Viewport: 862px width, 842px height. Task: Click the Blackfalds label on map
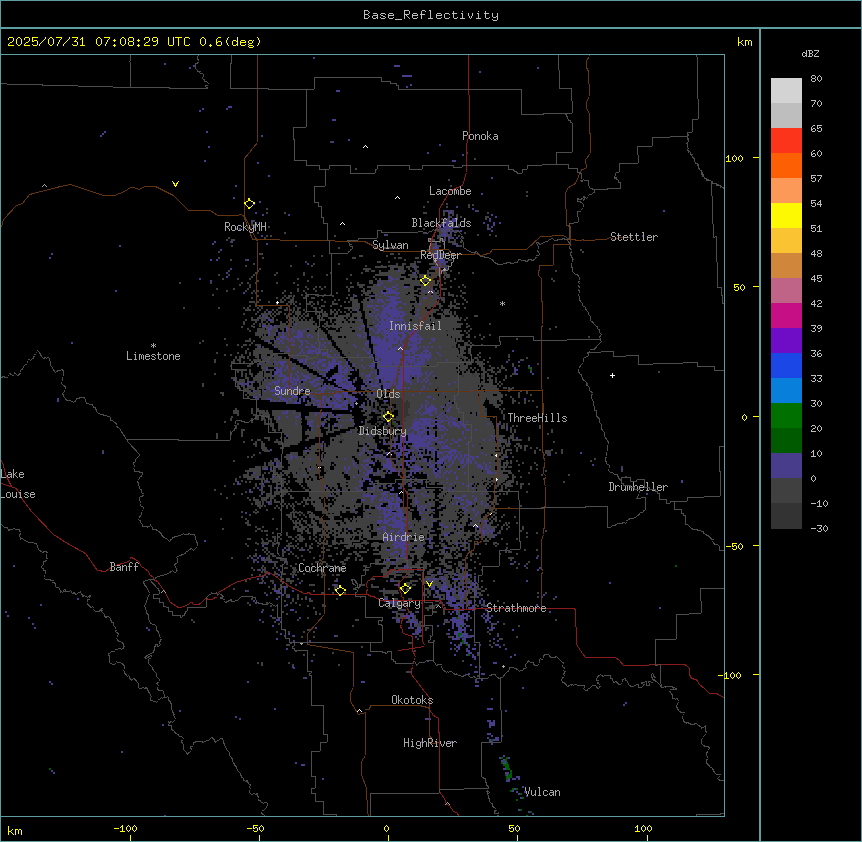pyautogui.click(x=441, y=223)
